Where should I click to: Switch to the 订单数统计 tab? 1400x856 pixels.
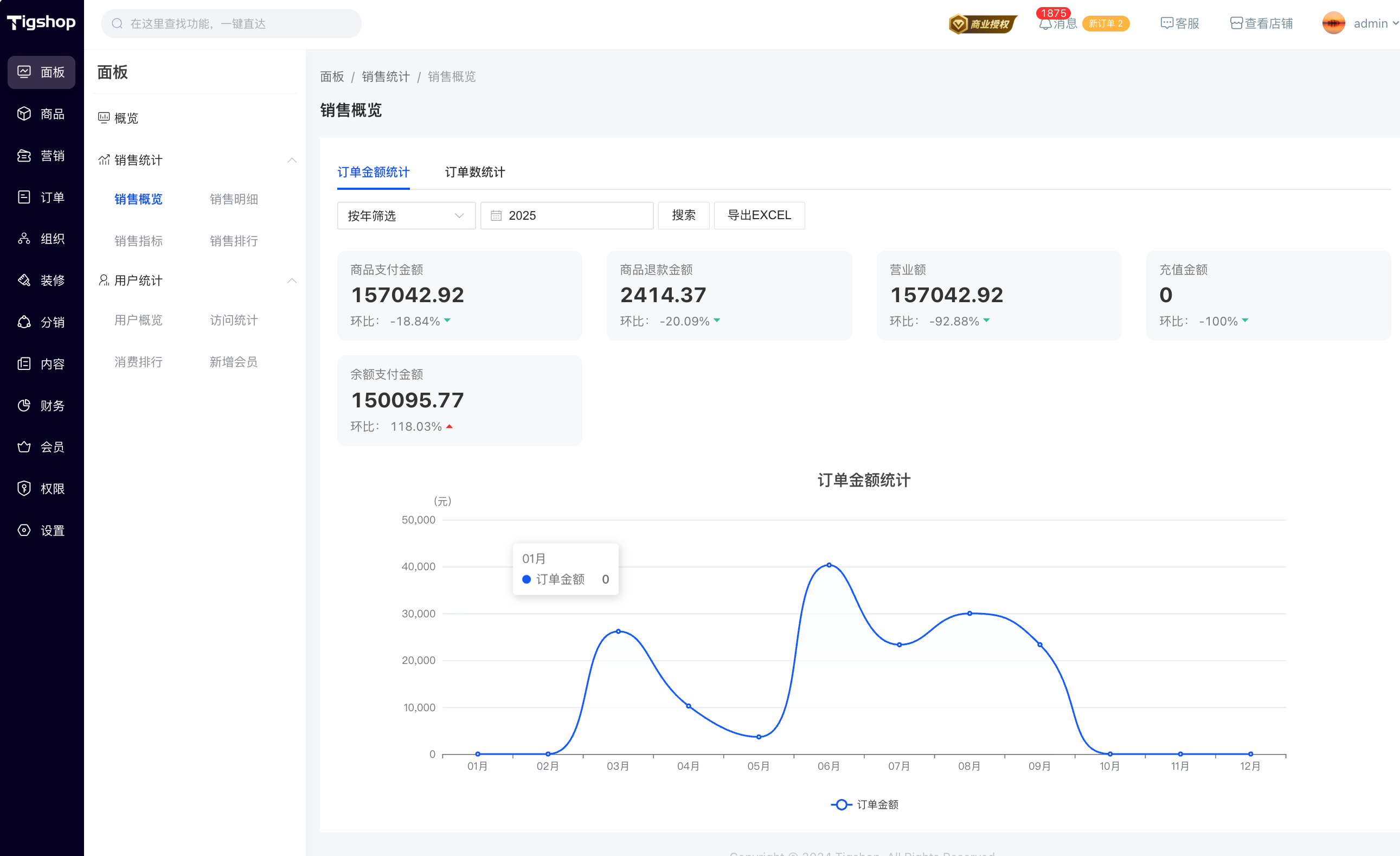475,172
